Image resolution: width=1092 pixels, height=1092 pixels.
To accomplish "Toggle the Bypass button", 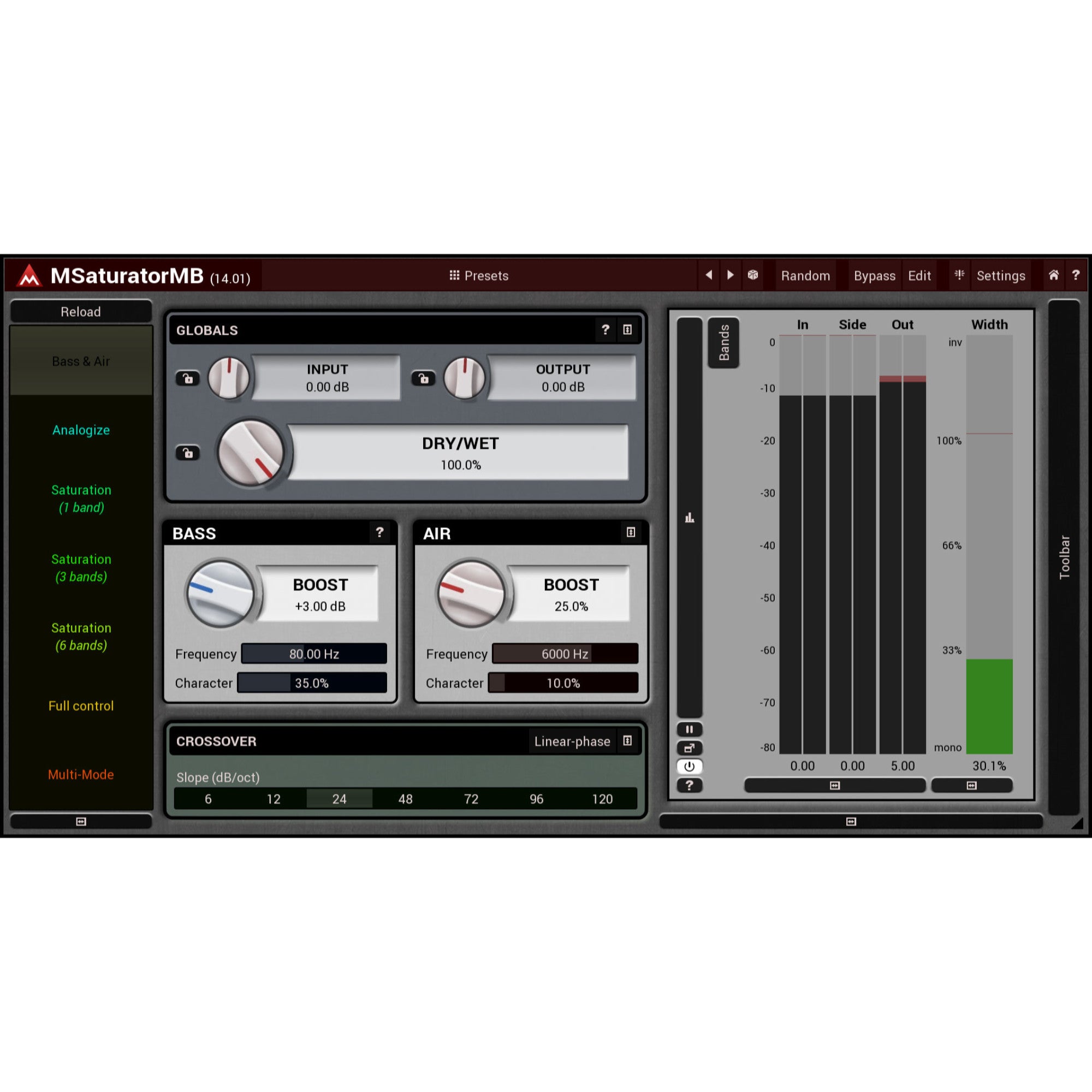I will (874, 276).
